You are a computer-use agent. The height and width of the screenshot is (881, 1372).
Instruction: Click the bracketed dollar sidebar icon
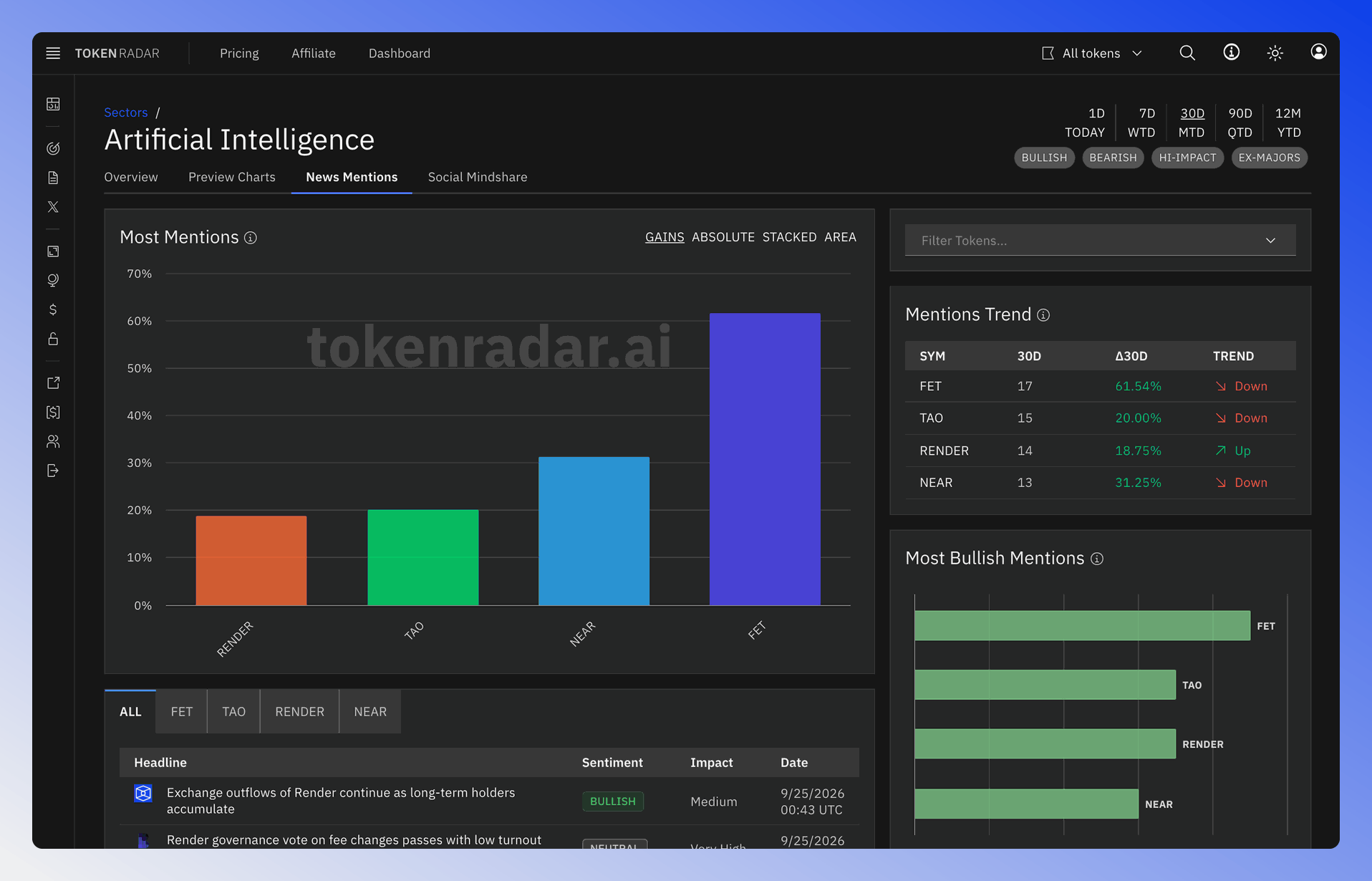(53, 412)
